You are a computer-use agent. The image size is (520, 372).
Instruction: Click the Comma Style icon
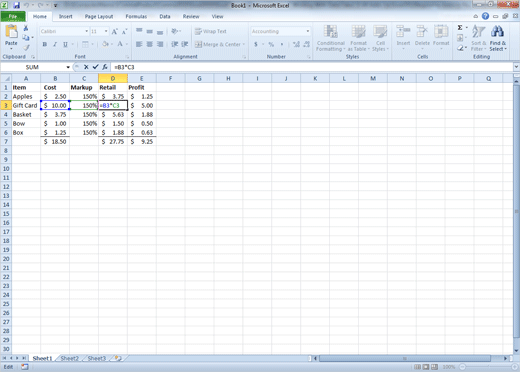[282, 44]
